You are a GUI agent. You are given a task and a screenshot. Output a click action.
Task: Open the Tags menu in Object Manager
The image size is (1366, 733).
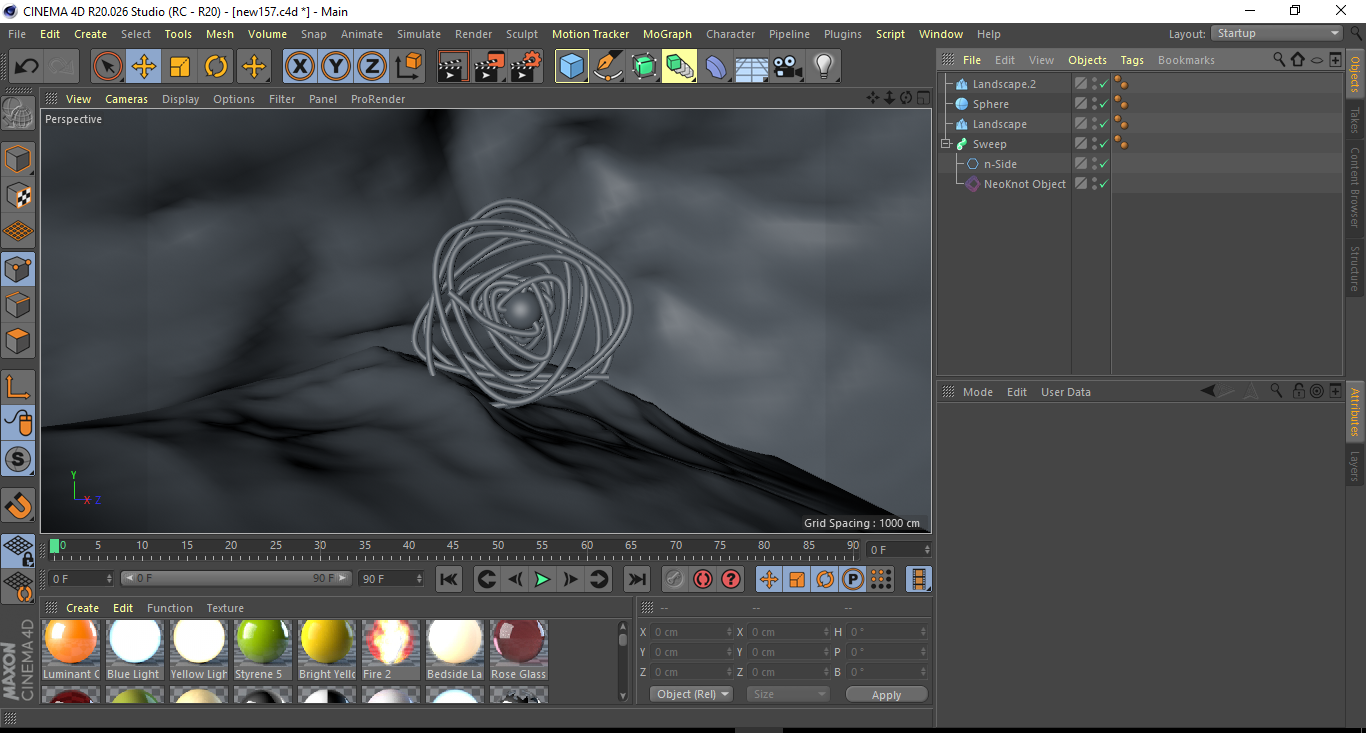coord(1132,60)
